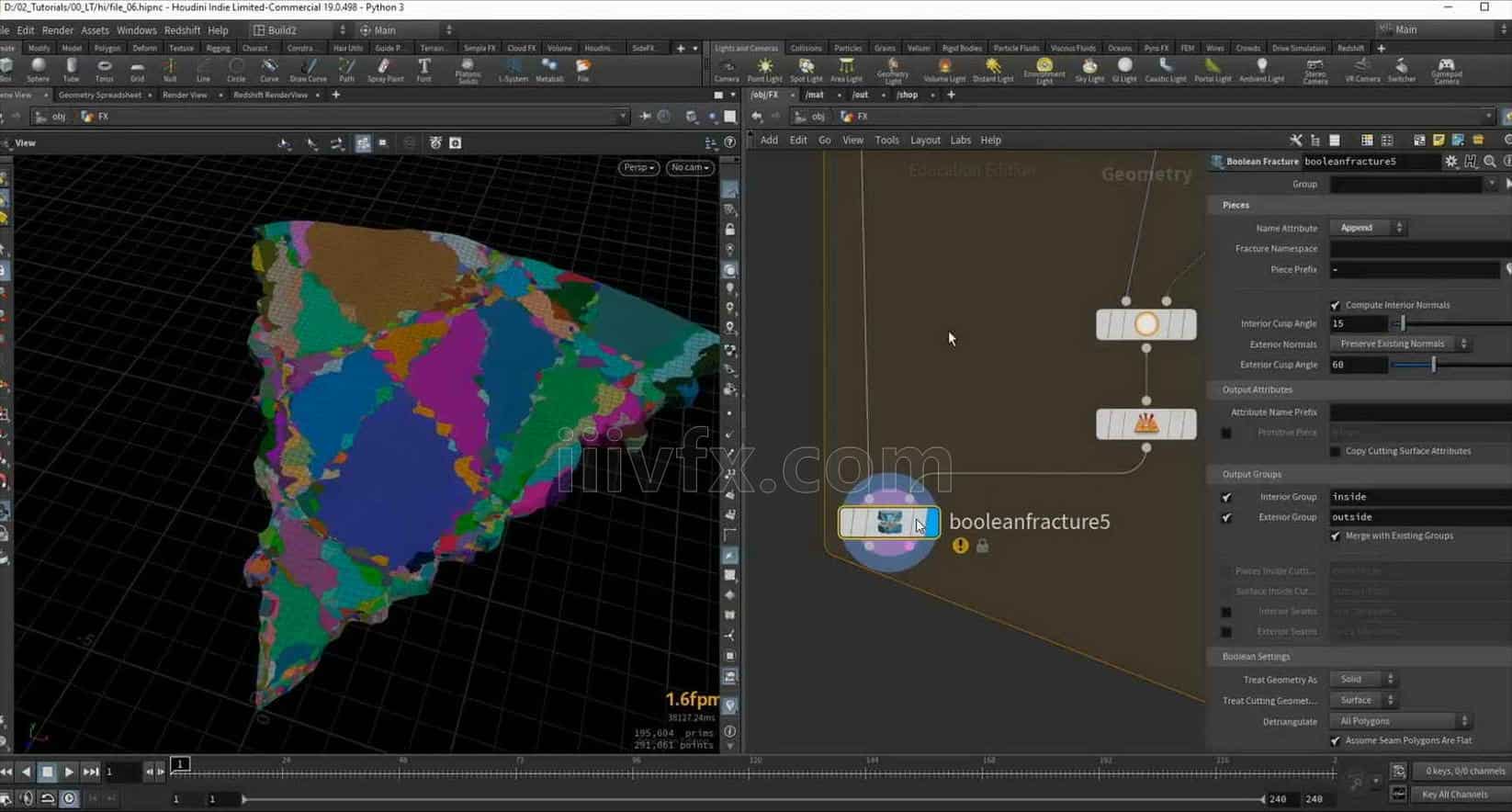1512x812 pixels.
Task: Select the L-System shelf tool
Action: pos(513,70)
